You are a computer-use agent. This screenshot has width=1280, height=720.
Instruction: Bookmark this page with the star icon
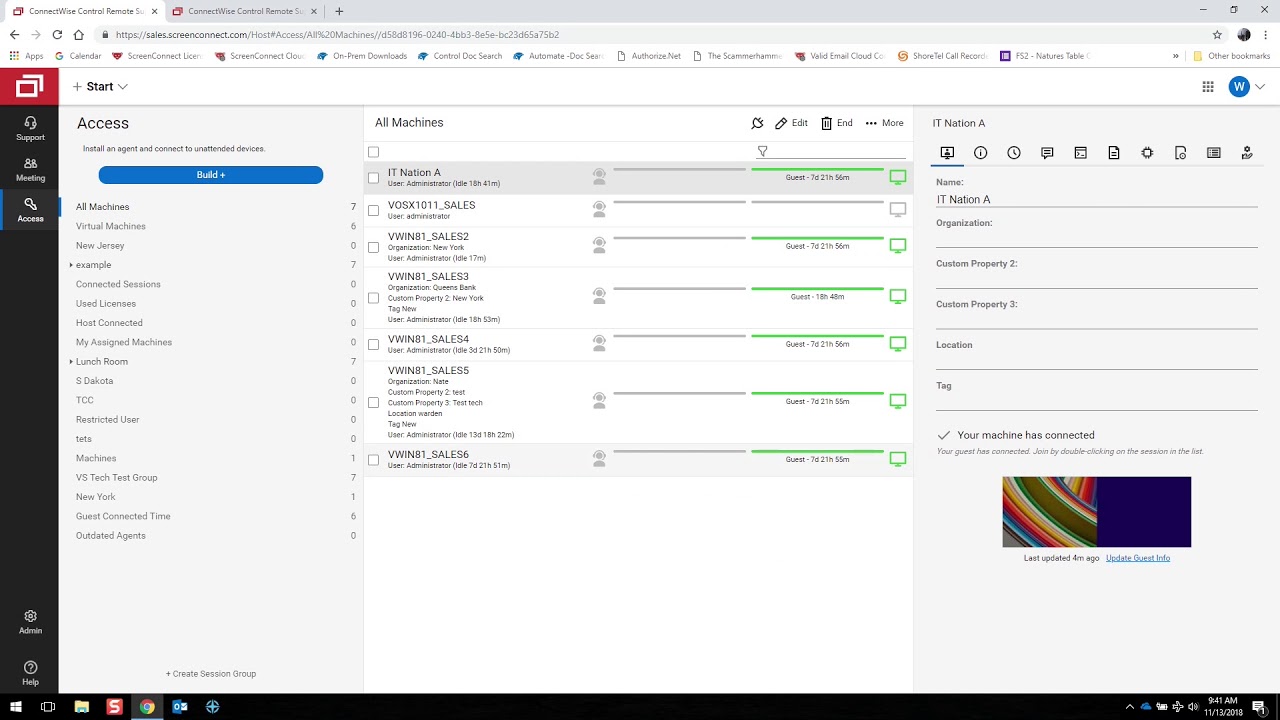pyautogui.click(x=1217, y=34)
